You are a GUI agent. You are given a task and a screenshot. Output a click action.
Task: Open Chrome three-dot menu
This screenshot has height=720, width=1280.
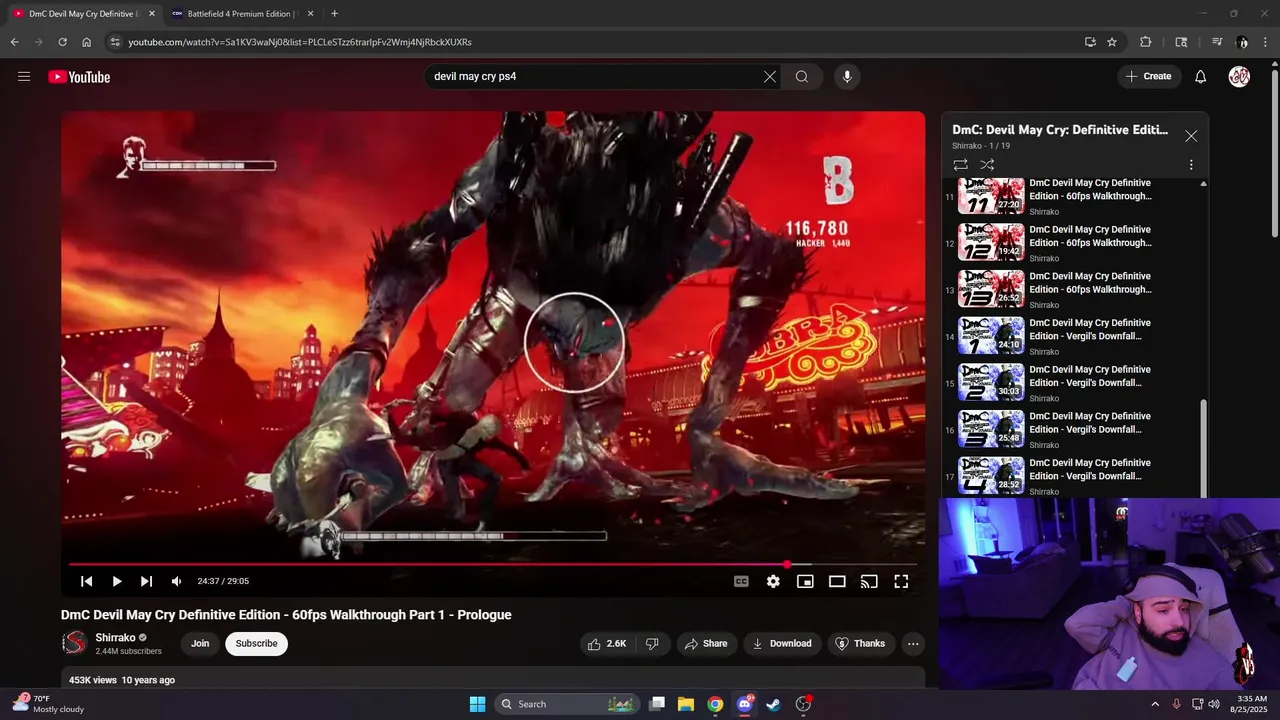tap(1266, 42)
